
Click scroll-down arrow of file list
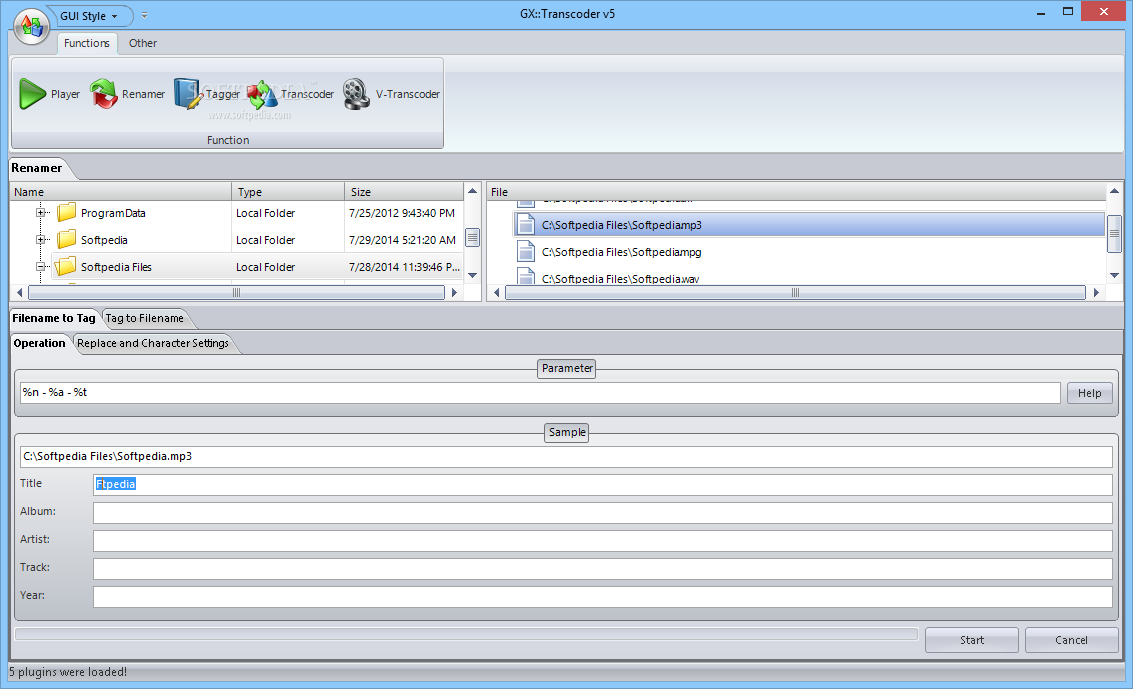[1114, 275]
